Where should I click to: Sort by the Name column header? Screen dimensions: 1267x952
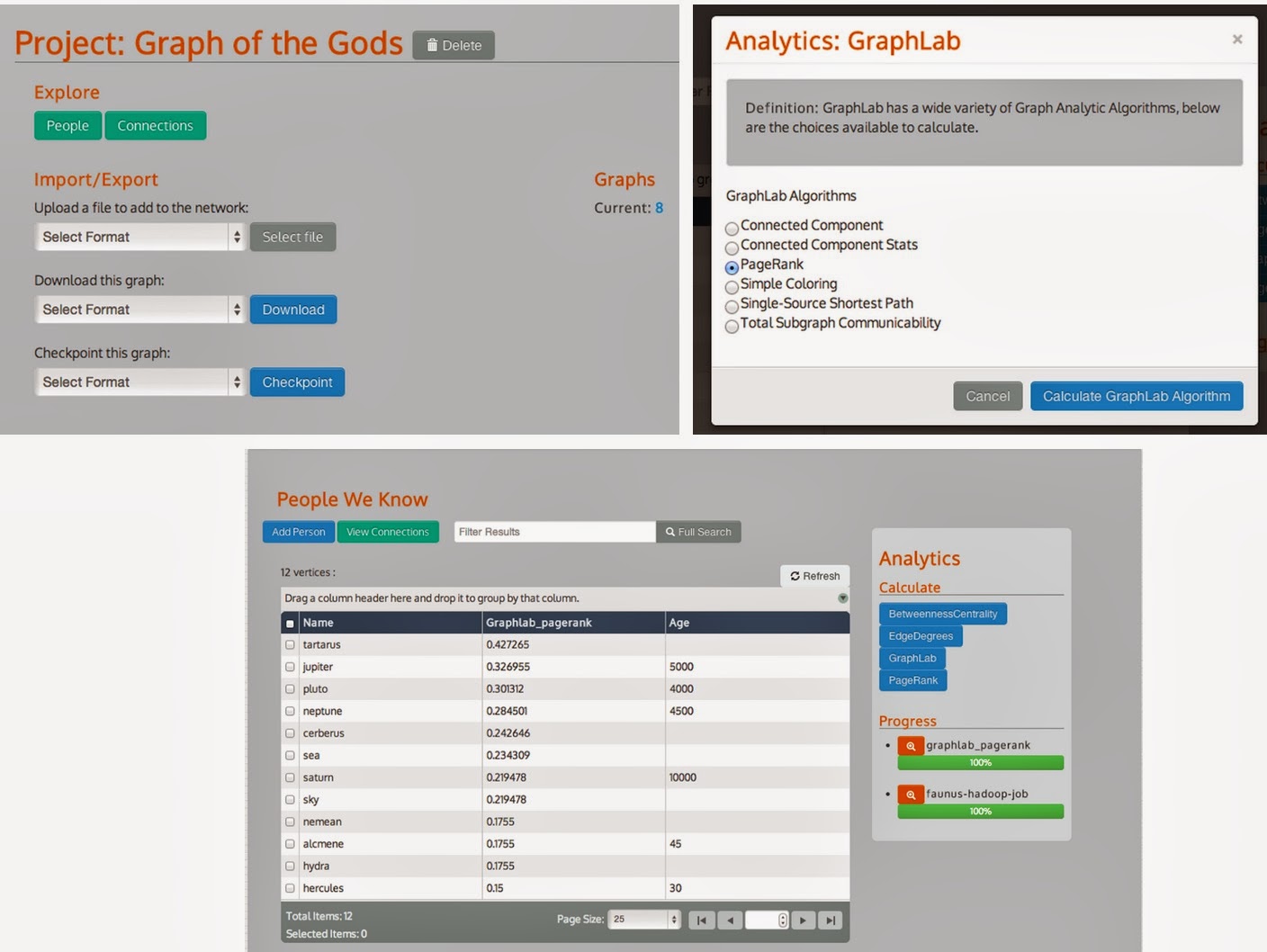point(391,623)
